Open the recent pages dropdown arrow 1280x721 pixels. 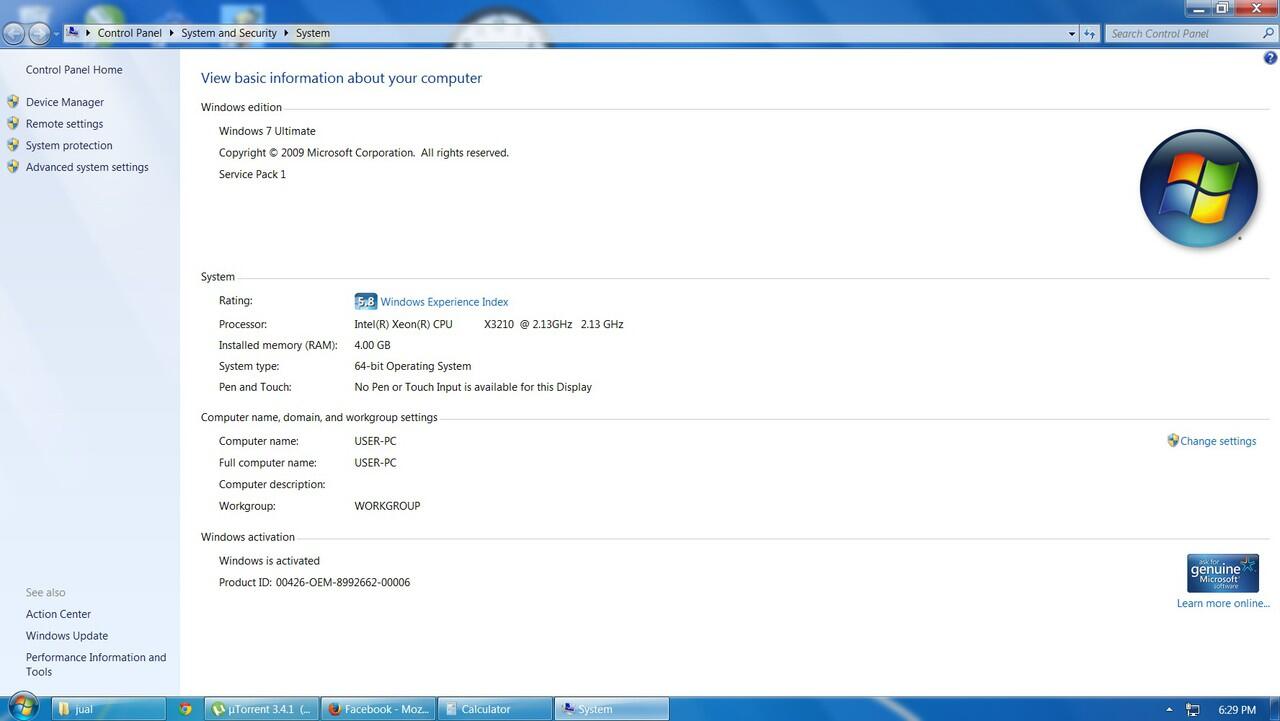click(56, 34)
